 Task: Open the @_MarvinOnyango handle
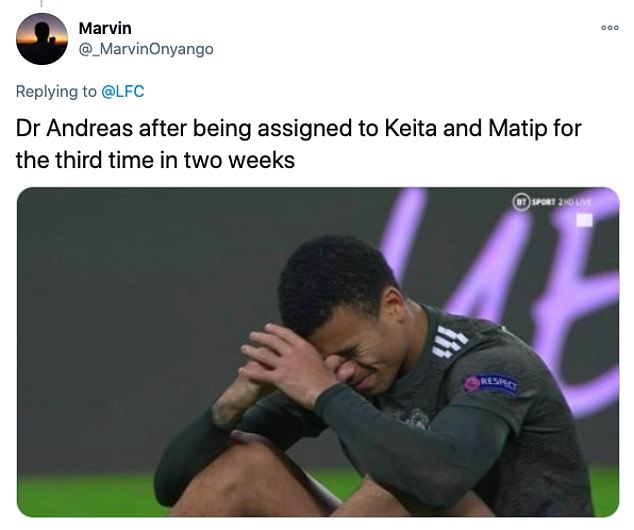pyautogui.click(x=146, y=49)
